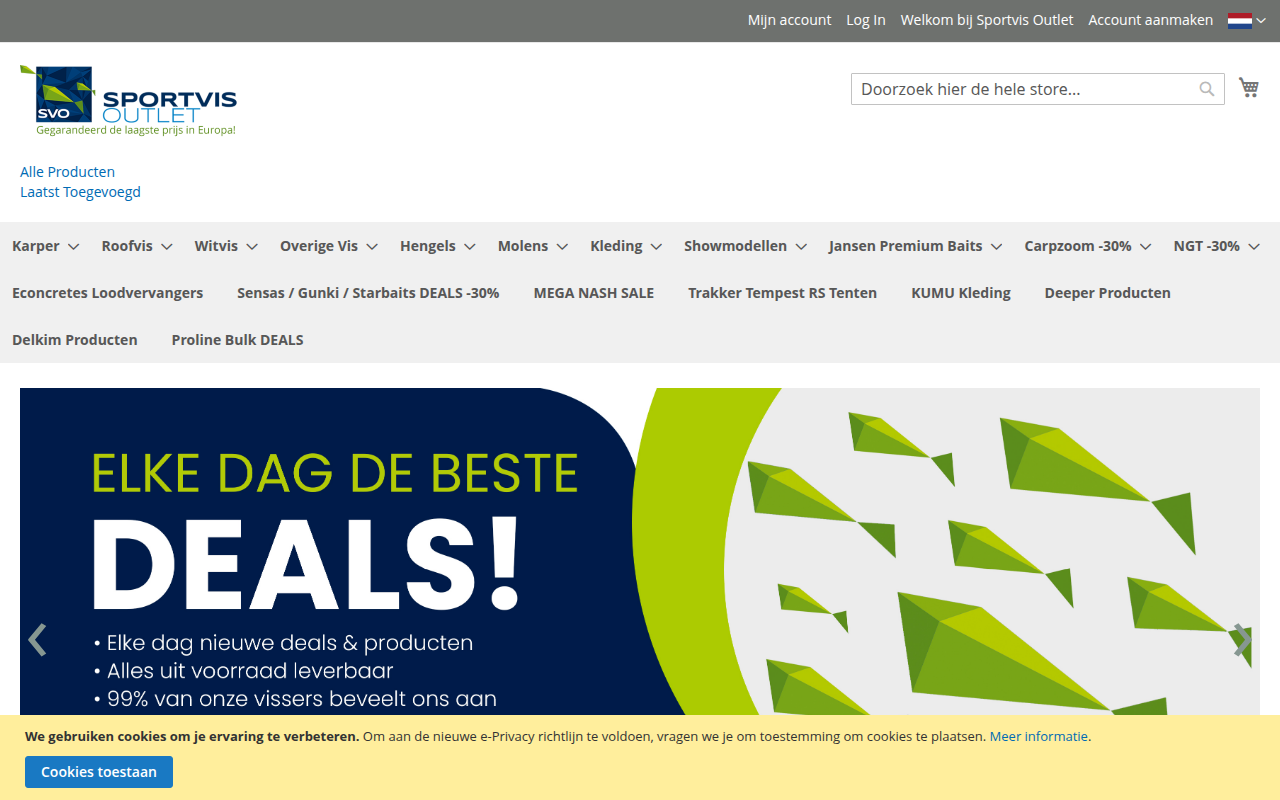The height and width of the screenshot is (800, 1280).
Task: Open the Karper category
Action: coord(36,246)
